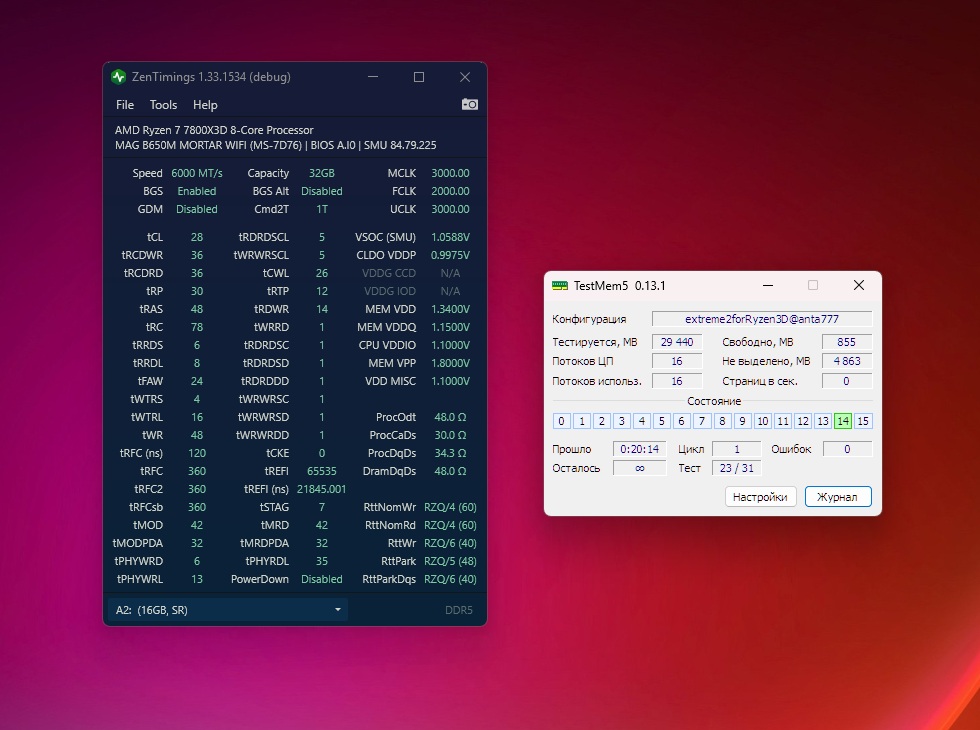Expand the A2: (16GB, SR) module dropdown
980x730 pixels.
(228, 610)
